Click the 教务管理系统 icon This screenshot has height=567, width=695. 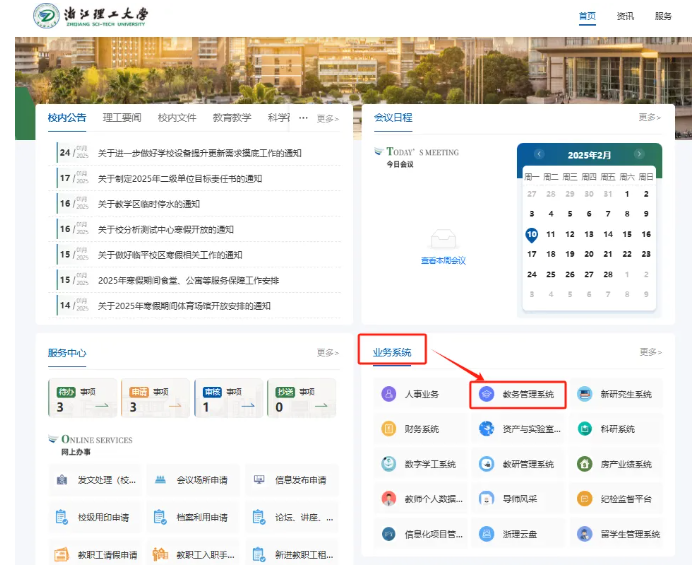point(487,394)
